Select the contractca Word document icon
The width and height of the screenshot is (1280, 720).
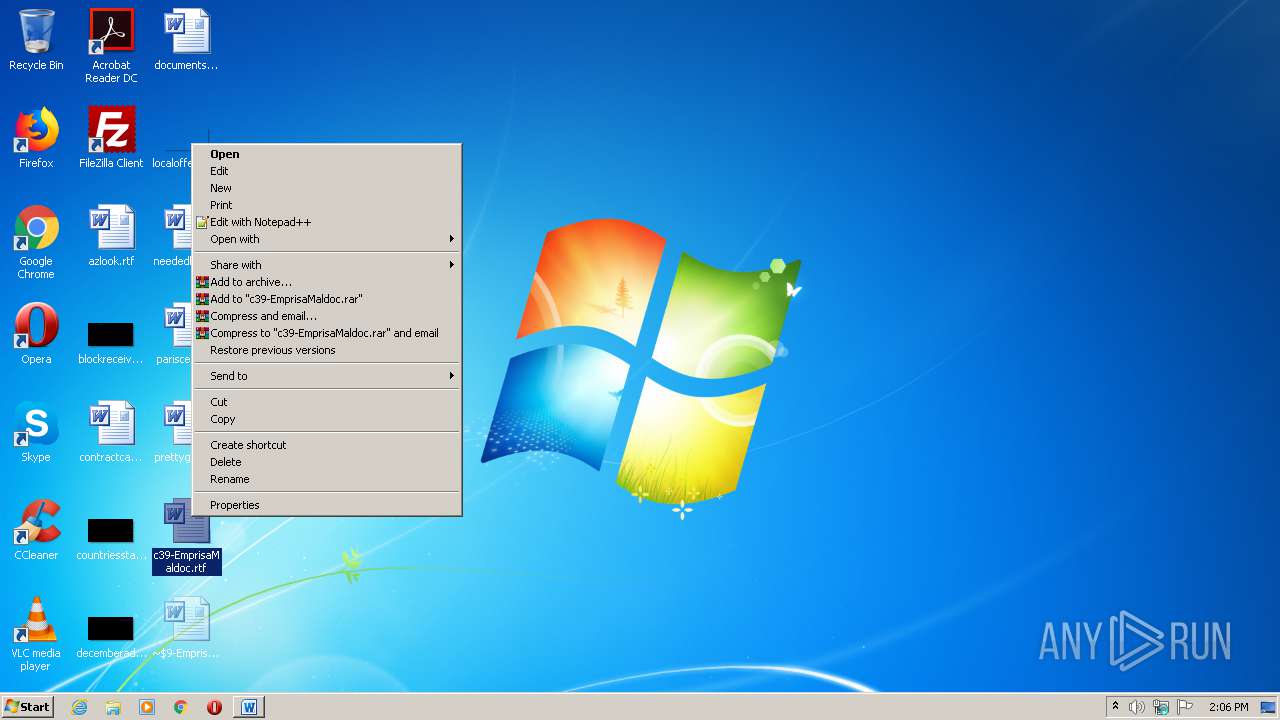coord(111,432)
